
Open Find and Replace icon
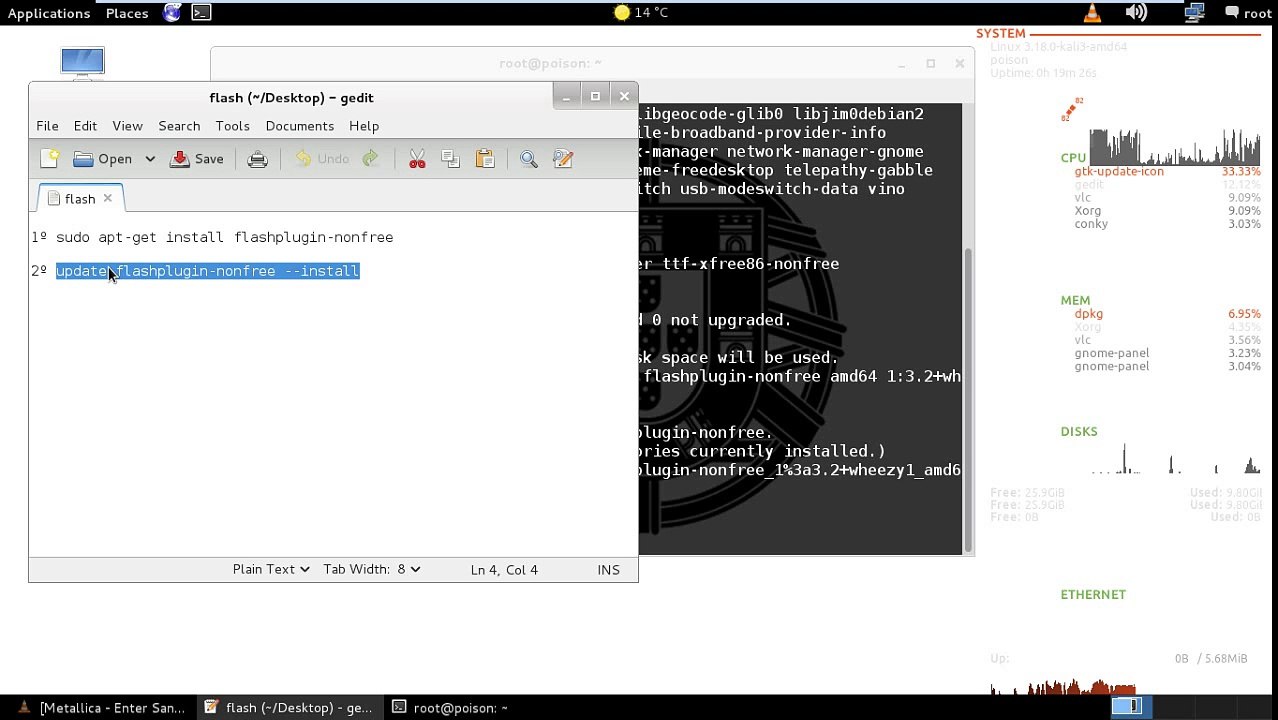click(563, 159)
